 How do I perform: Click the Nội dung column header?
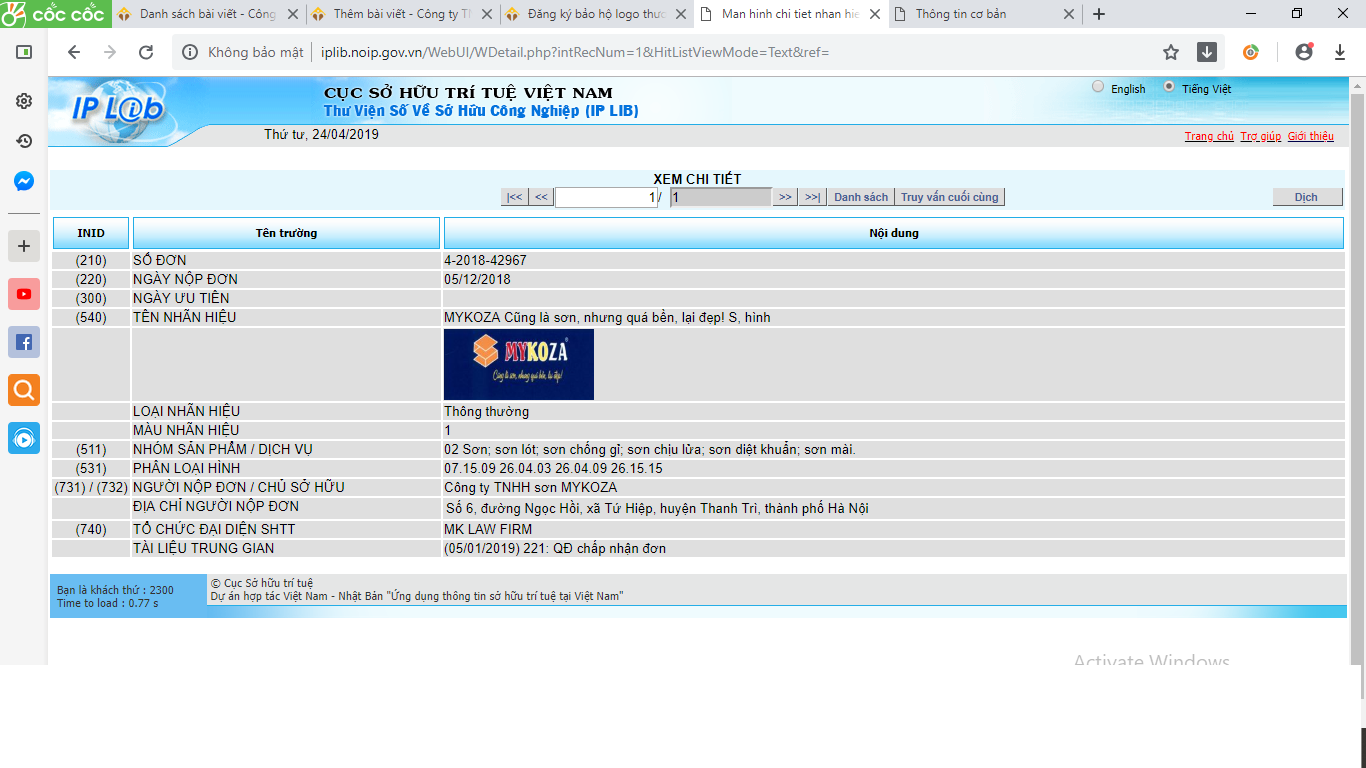click(894, 233)
